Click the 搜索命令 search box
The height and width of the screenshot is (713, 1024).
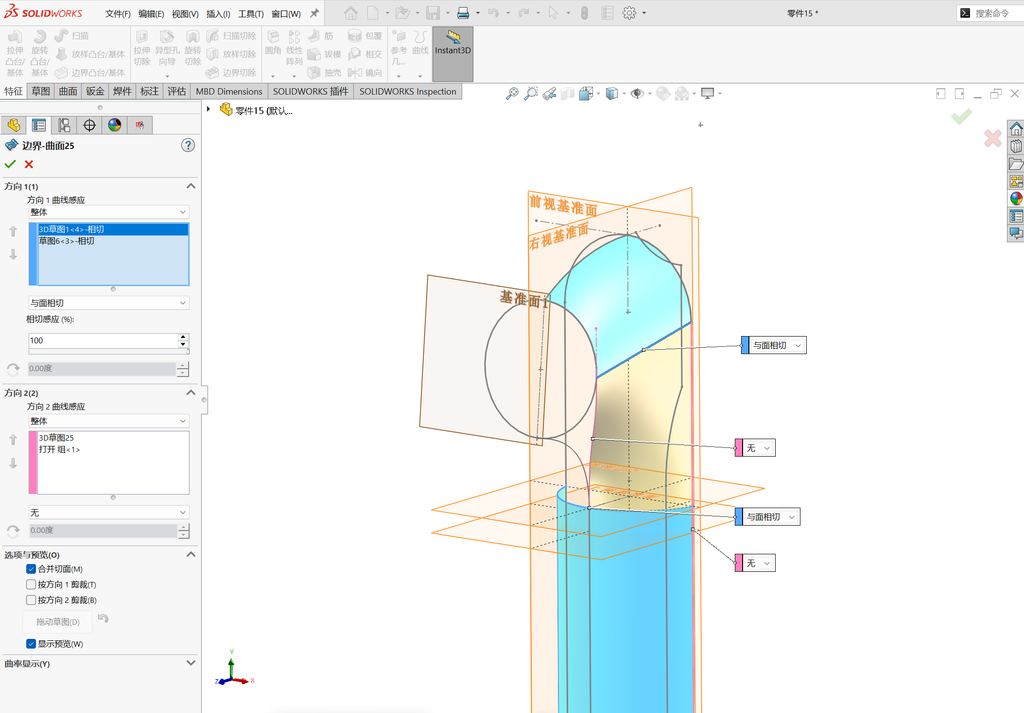click(990, 12)
